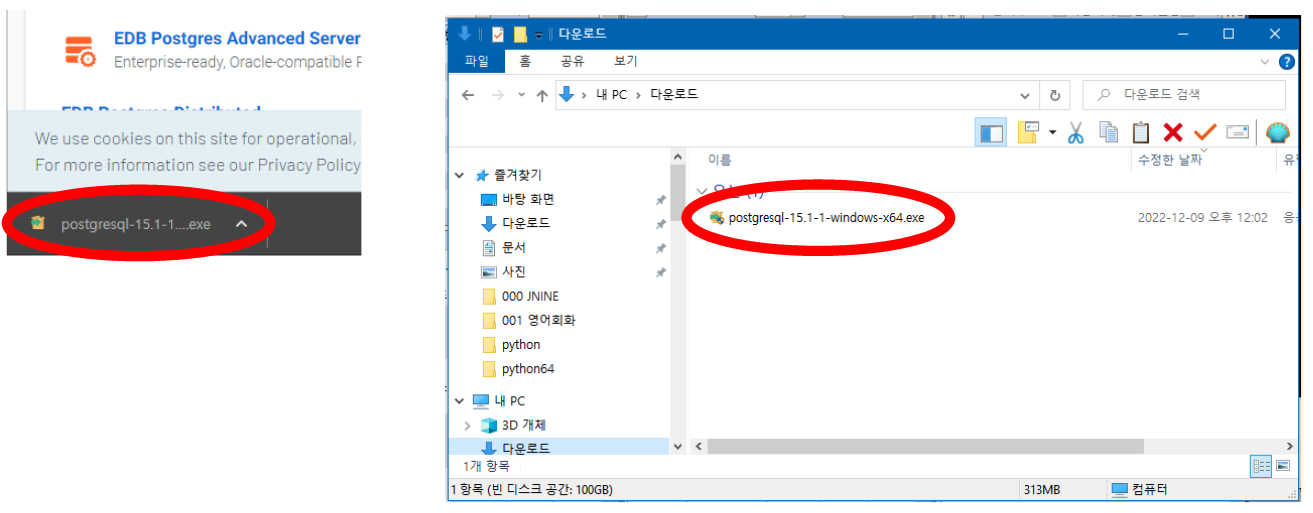Click the properties checkmark icon in title bar

pos(497,34)
